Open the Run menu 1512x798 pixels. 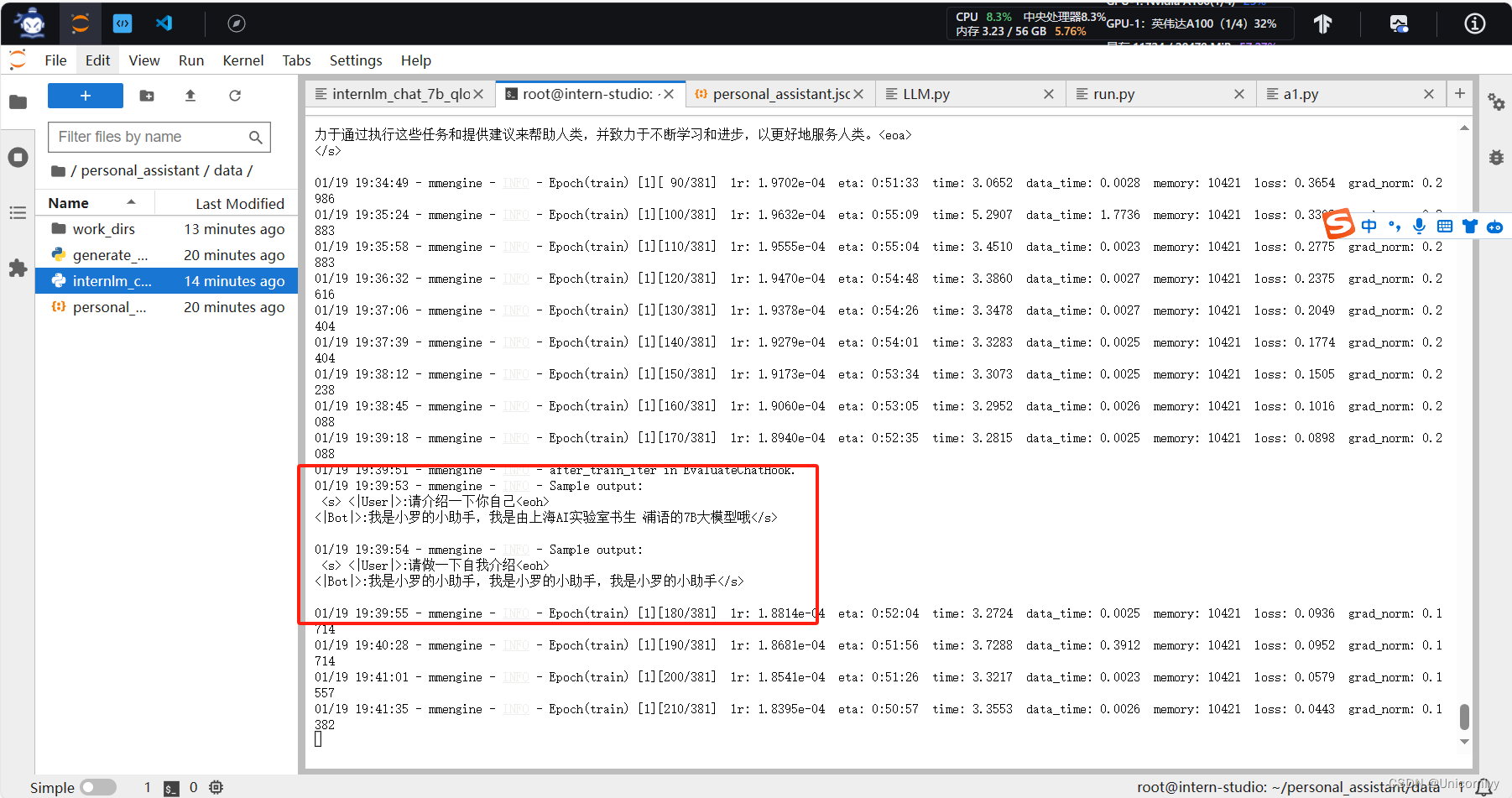pos(191,60)
